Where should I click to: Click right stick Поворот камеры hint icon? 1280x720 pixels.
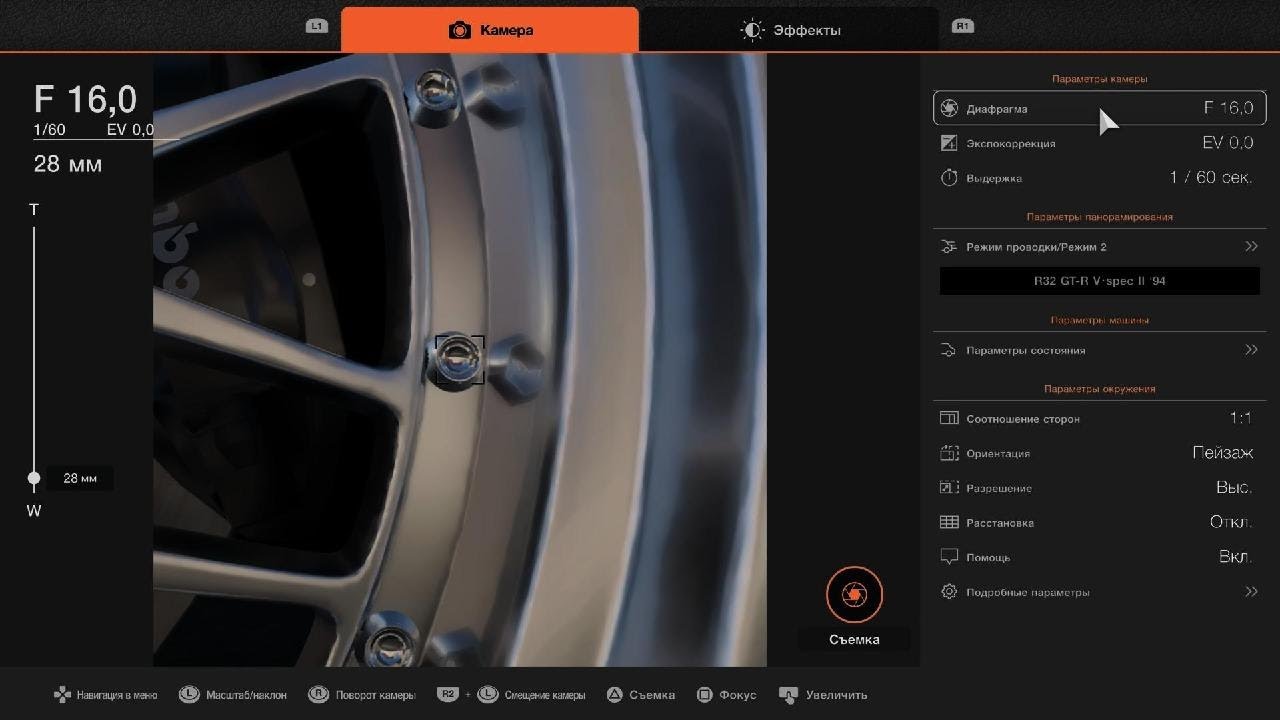coord(318,695)
